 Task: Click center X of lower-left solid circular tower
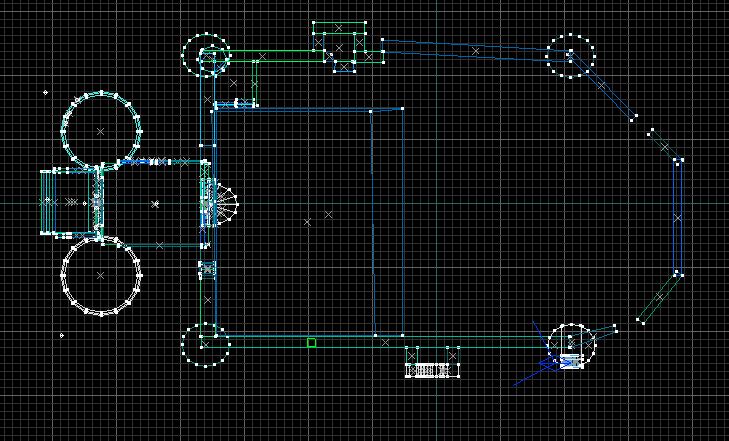100,276
